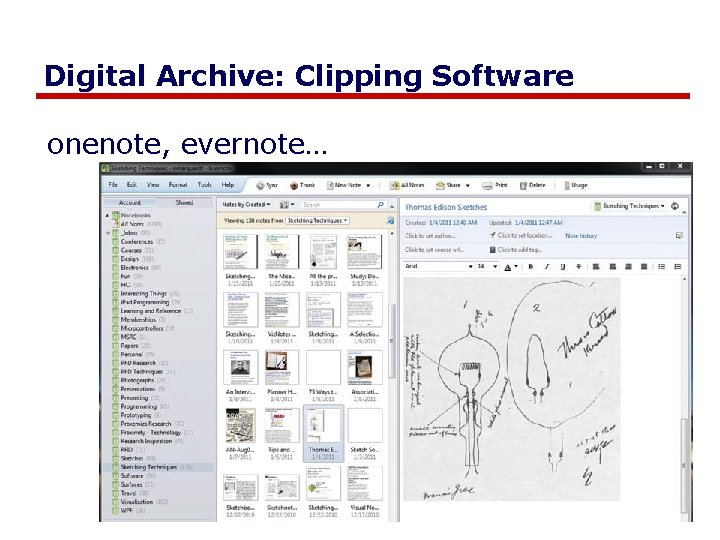
Task: Open the Notes by Created sort dropdown
Action: (x=246, y=205)
